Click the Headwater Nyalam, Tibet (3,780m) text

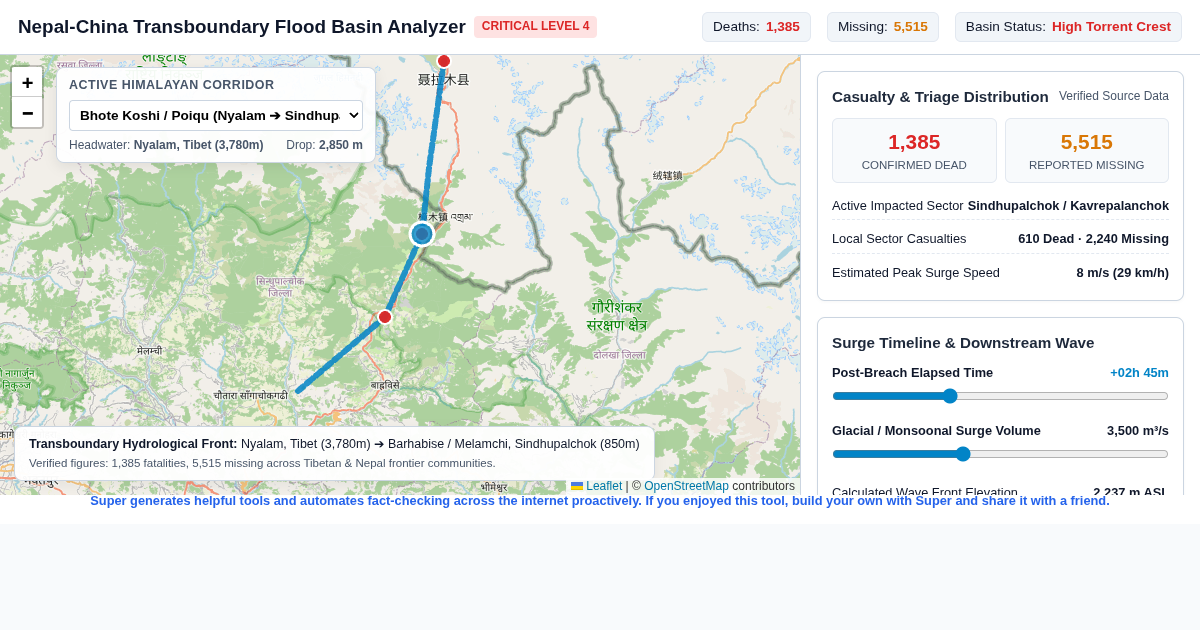pyautogui.click(x=166, y=145)
